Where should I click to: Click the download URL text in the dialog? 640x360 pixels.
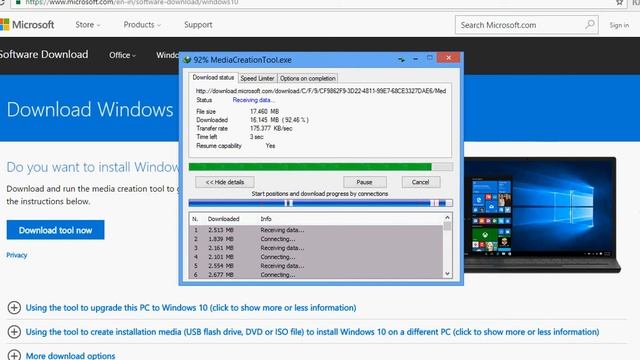(x=321, y=91)
